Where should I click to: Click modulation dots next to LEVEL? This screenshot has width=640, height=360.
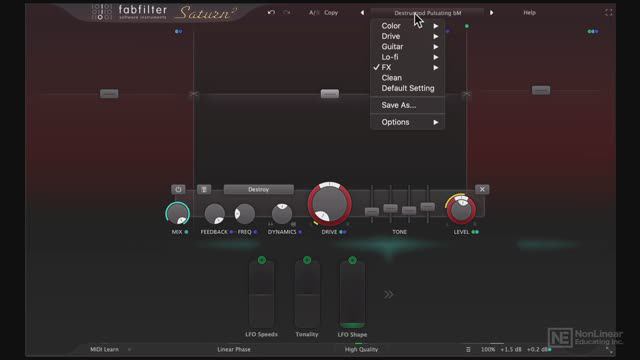coord(475,232)
